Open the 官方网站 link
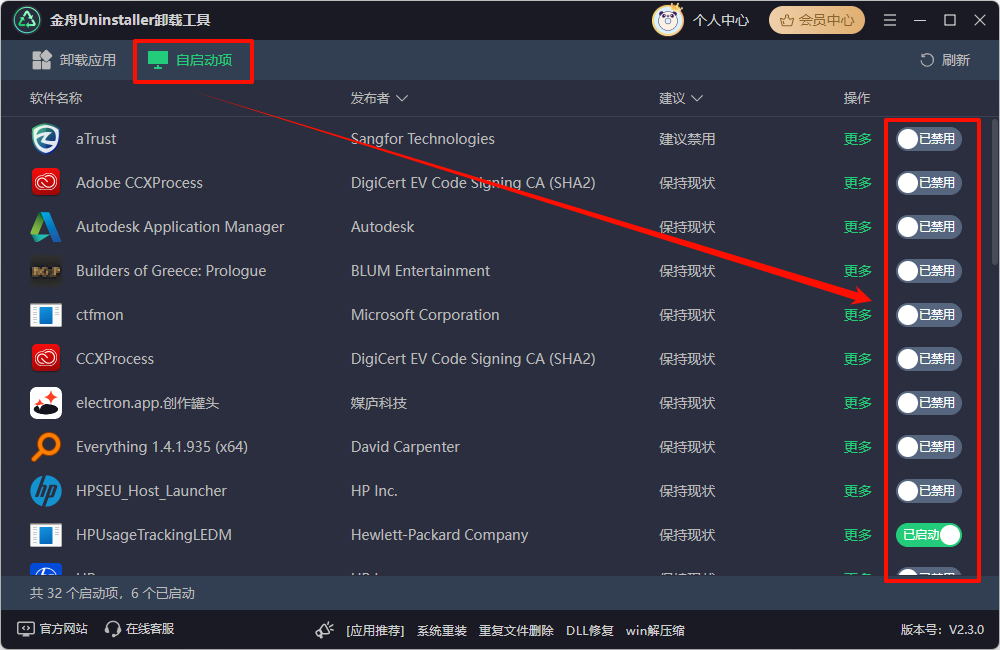Viewport: 1000px width, 650px height. tap(53, 629)
